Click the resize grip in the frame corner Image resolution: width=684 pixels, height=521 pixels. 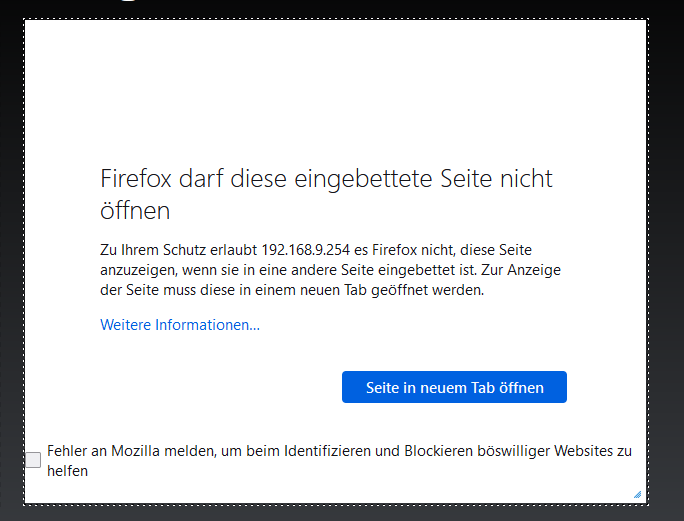[x=637, y=494]
